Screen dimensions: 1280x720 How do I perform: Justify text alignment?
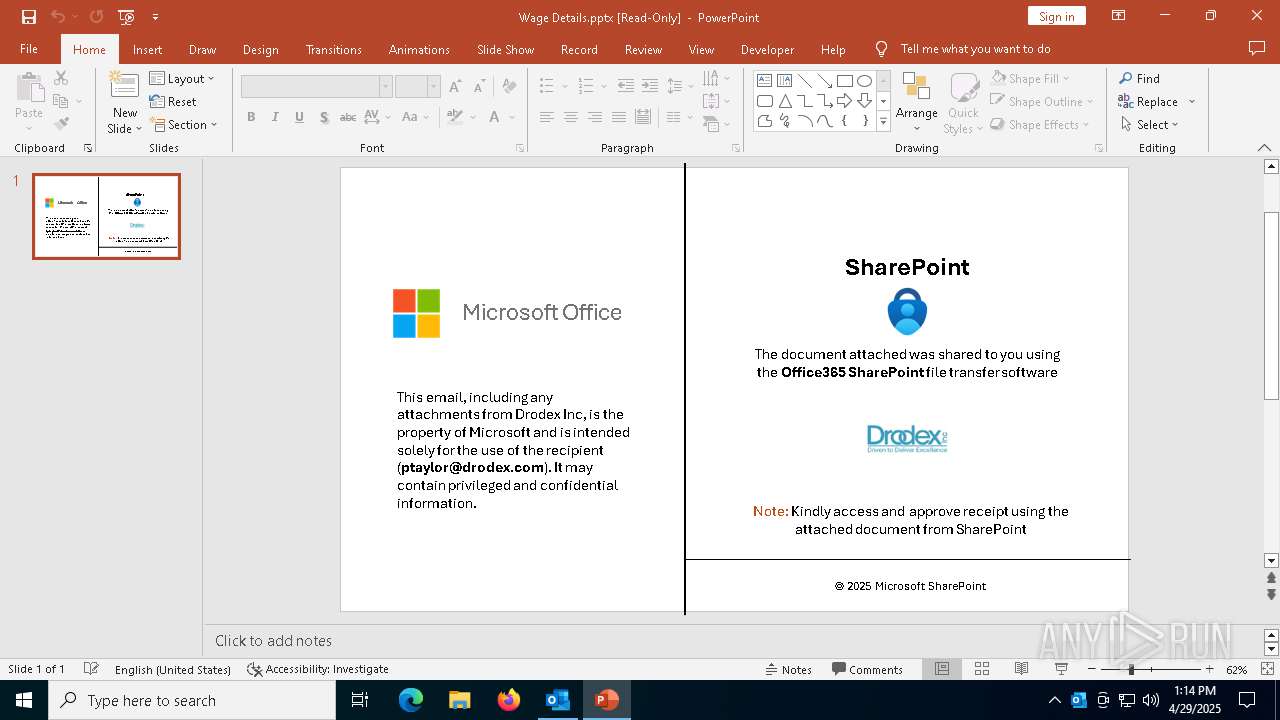(x=619, y=117)
